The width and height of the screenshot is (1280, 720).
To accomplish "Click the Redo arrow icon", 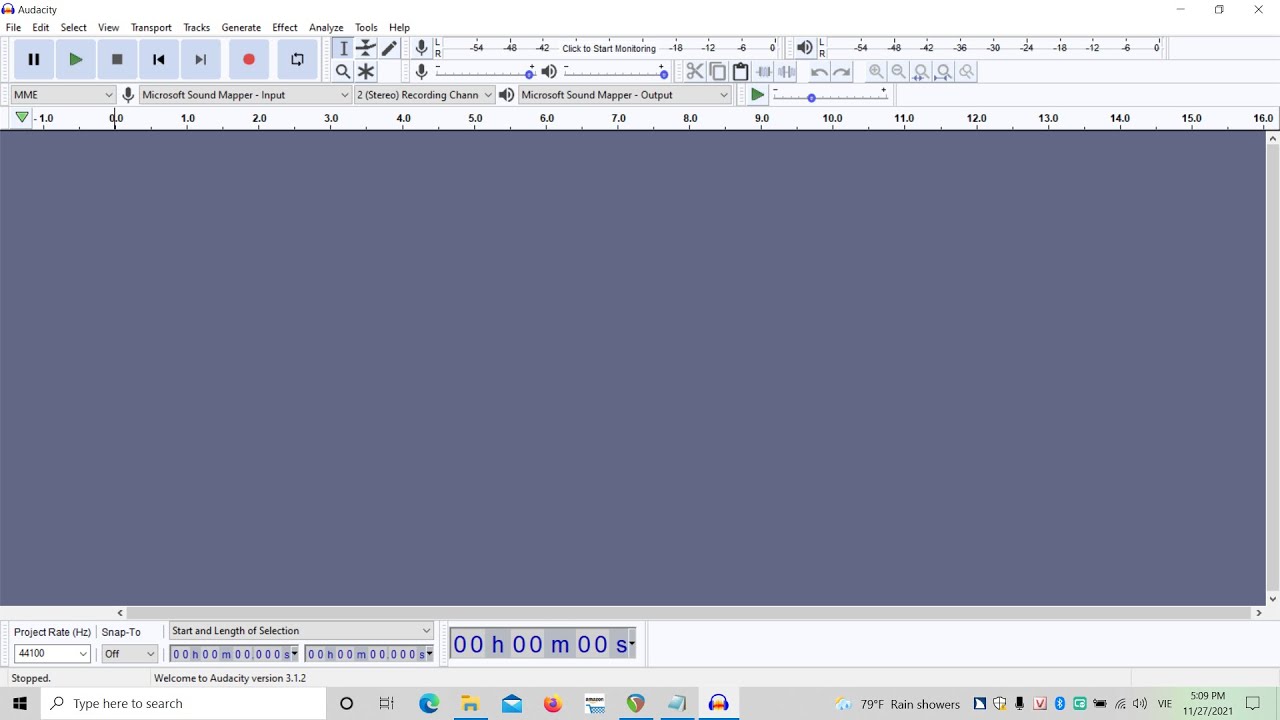I will tap(842, 72).
